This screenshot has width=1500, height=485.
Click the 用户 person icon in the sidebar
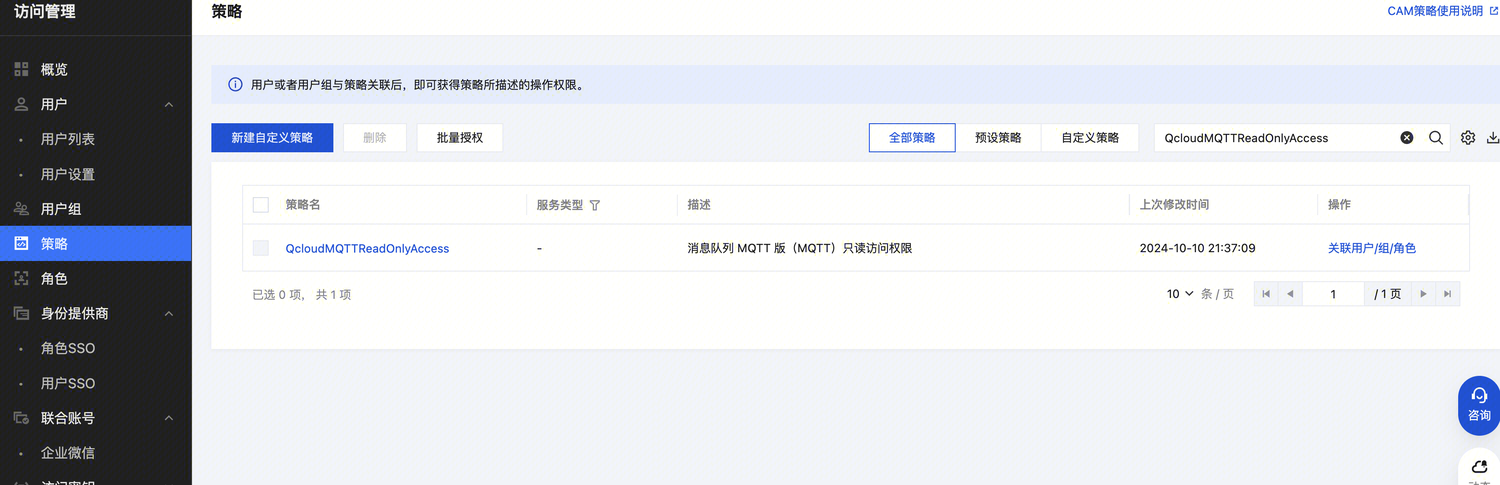coord(21,104)
